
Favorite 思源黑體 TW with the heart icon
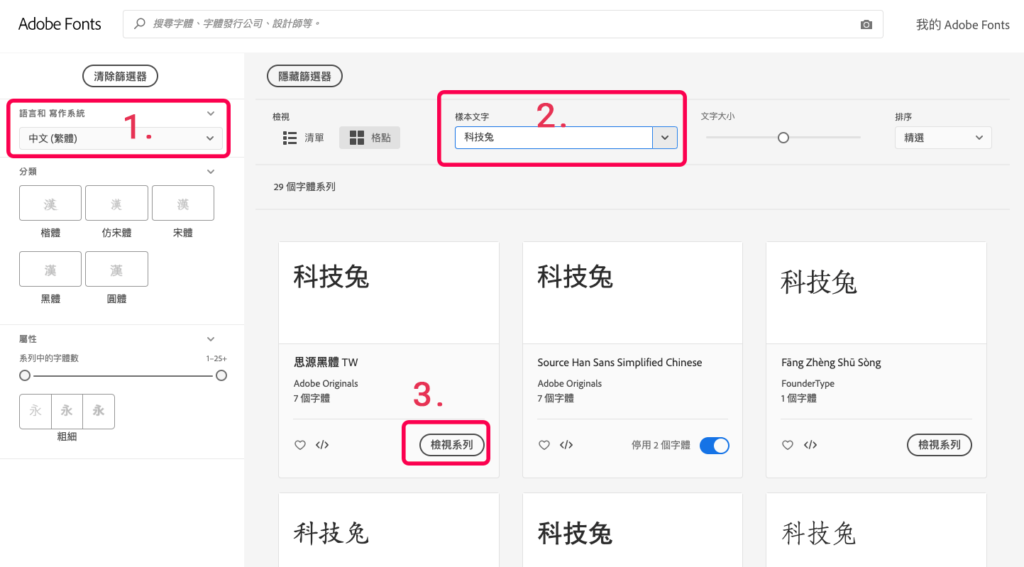pos(300,445)
